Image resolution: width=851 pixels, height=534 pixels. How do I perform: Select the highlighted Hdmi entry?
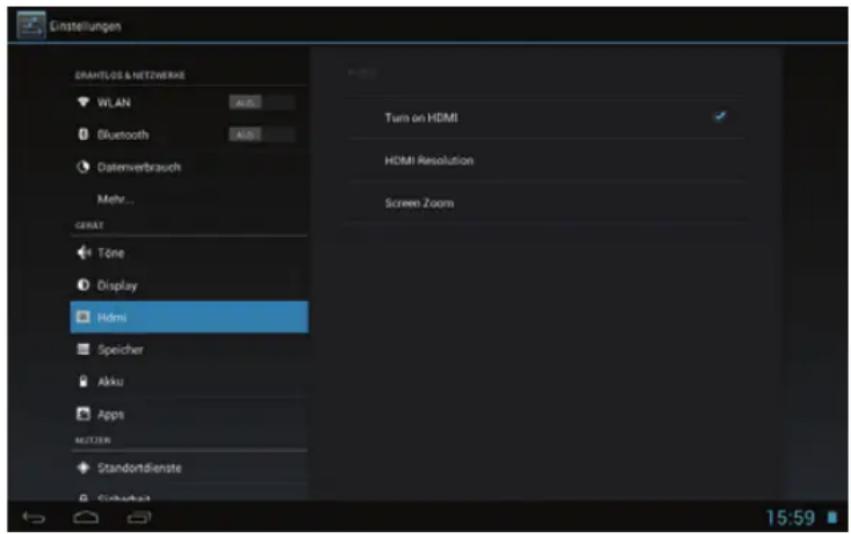click(x=189, y=317)
